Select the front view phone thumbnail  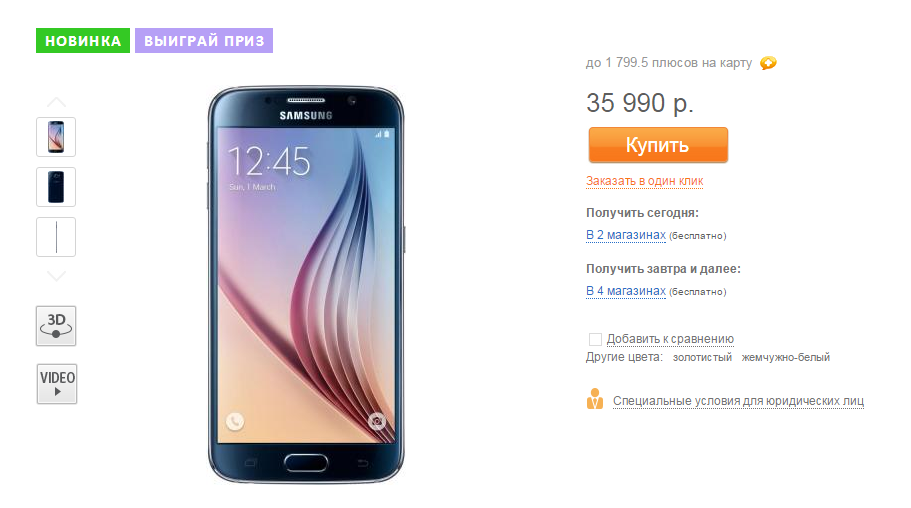56,137
